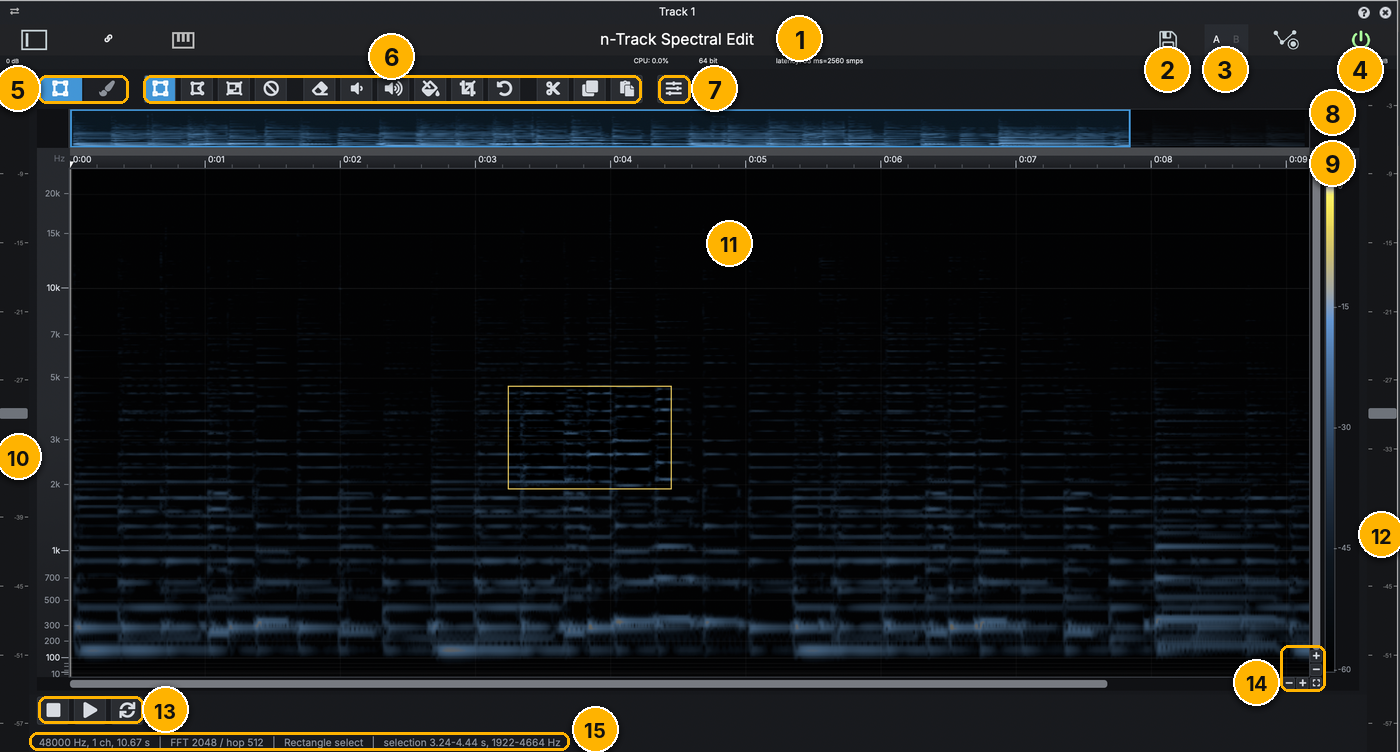Image resolution: width=1400 pixels, height=752 pixels.
Task: Click the crop tool icon
Action: [x=467, y=89]
